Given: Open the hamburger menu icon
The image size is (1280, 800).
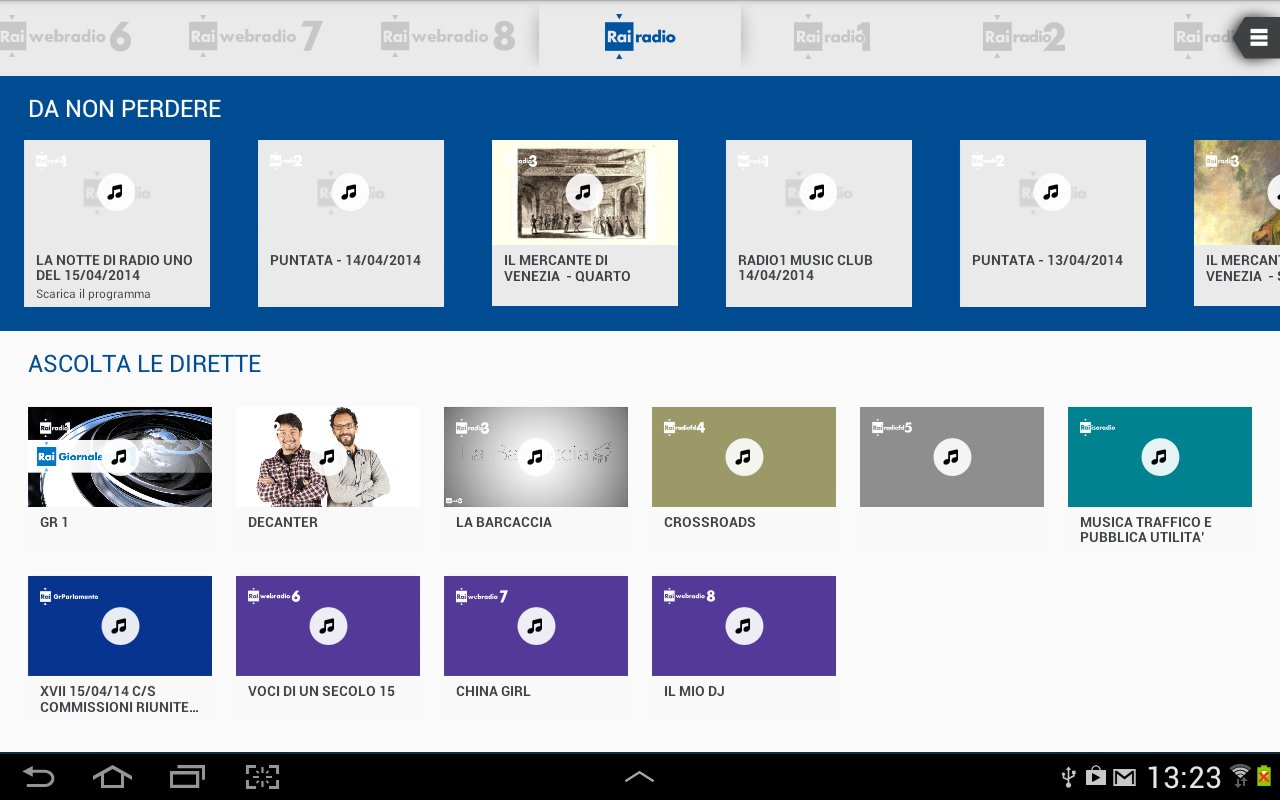Looking at the screenshot, I should point(1258,38).
